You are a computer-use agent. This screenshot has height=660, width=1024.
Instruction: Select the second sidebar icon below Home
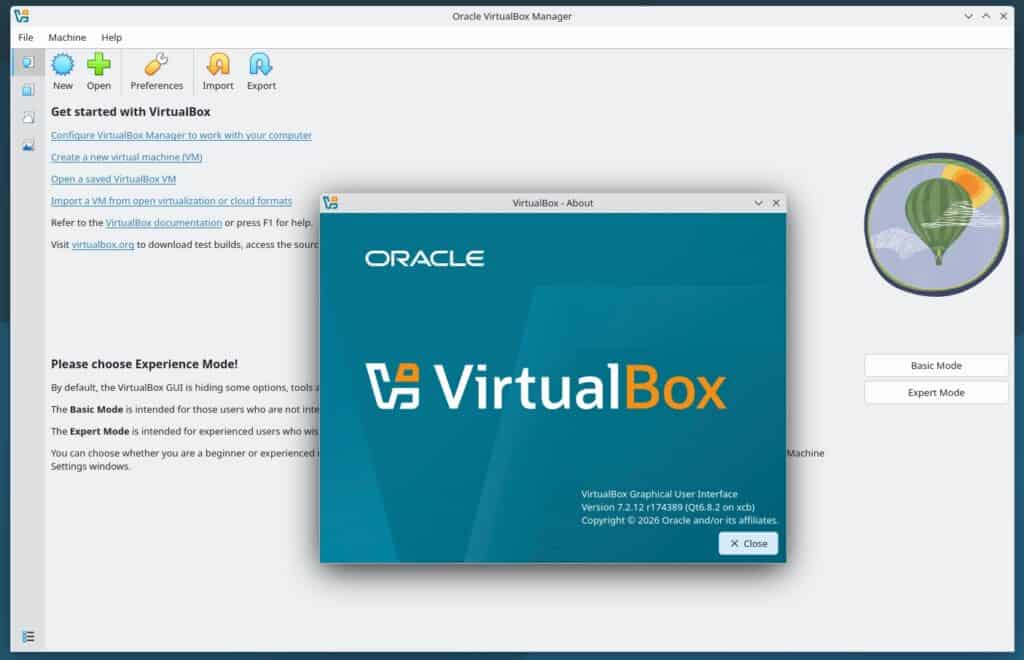[x=28, y=89]
